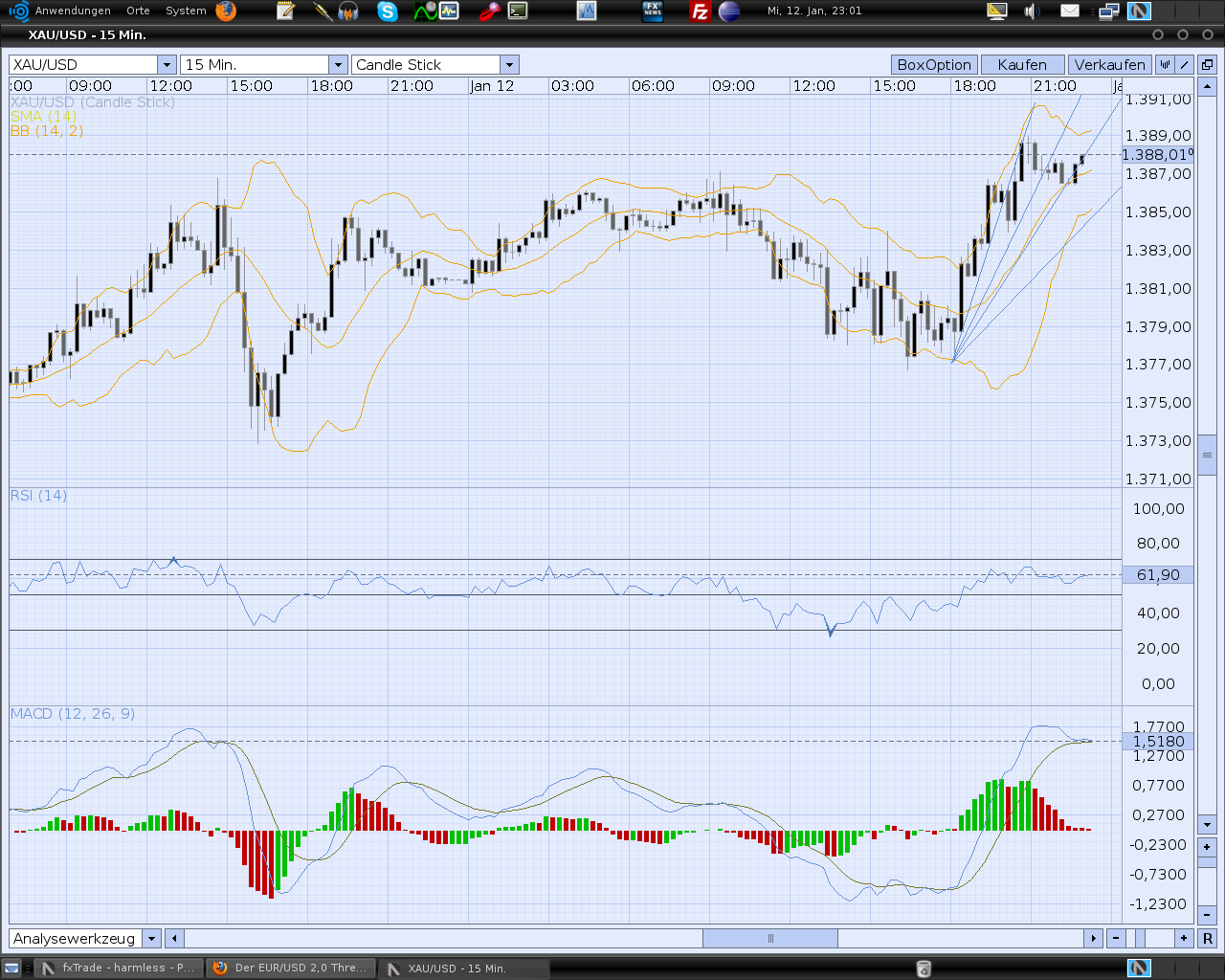Detach the chart with the window icon
The image size is (1225, 980).
(1208, 64)
